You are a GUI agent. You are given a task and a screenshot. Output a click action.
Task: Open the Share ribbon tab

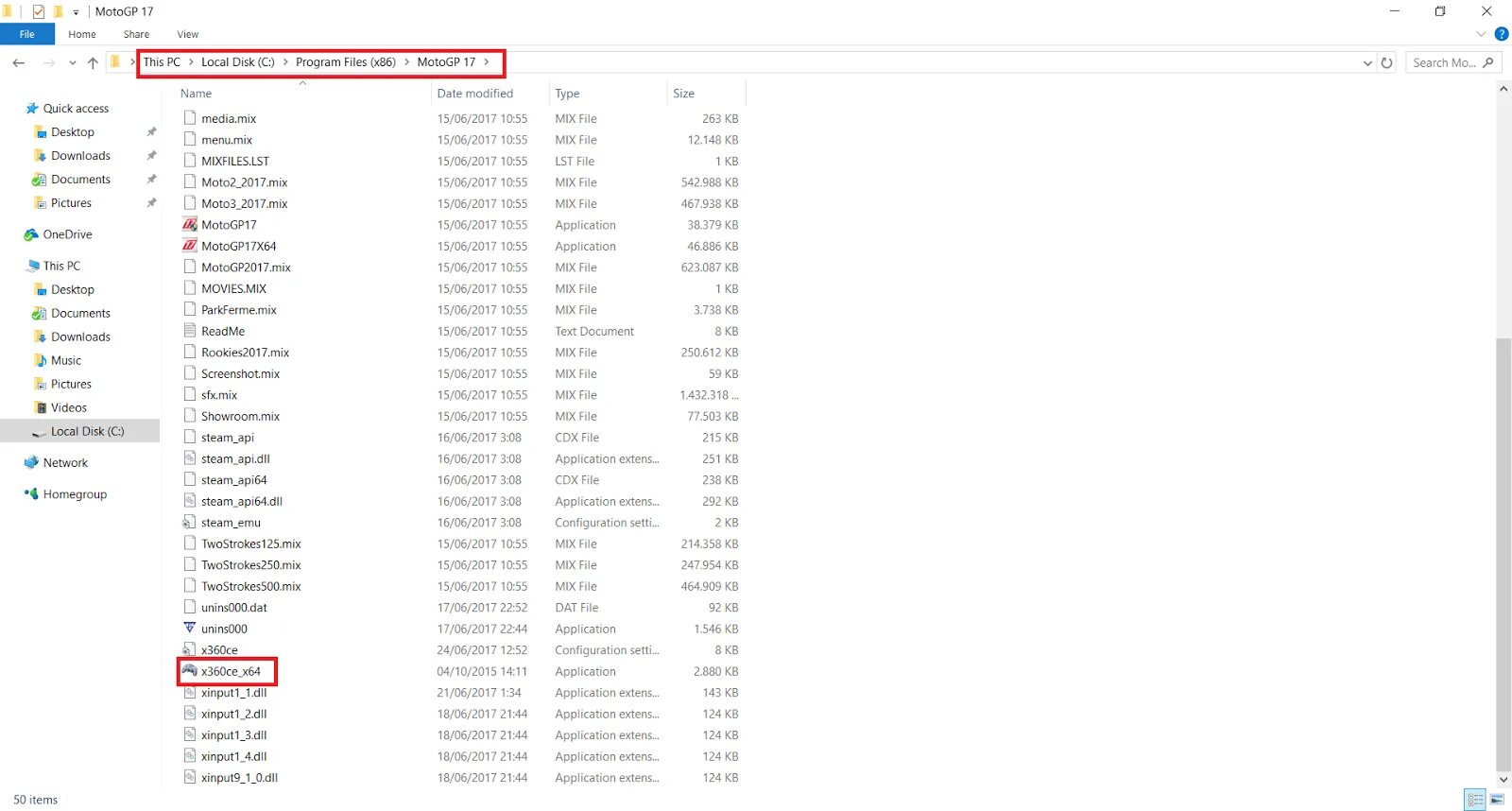click(x=136, y=34)
